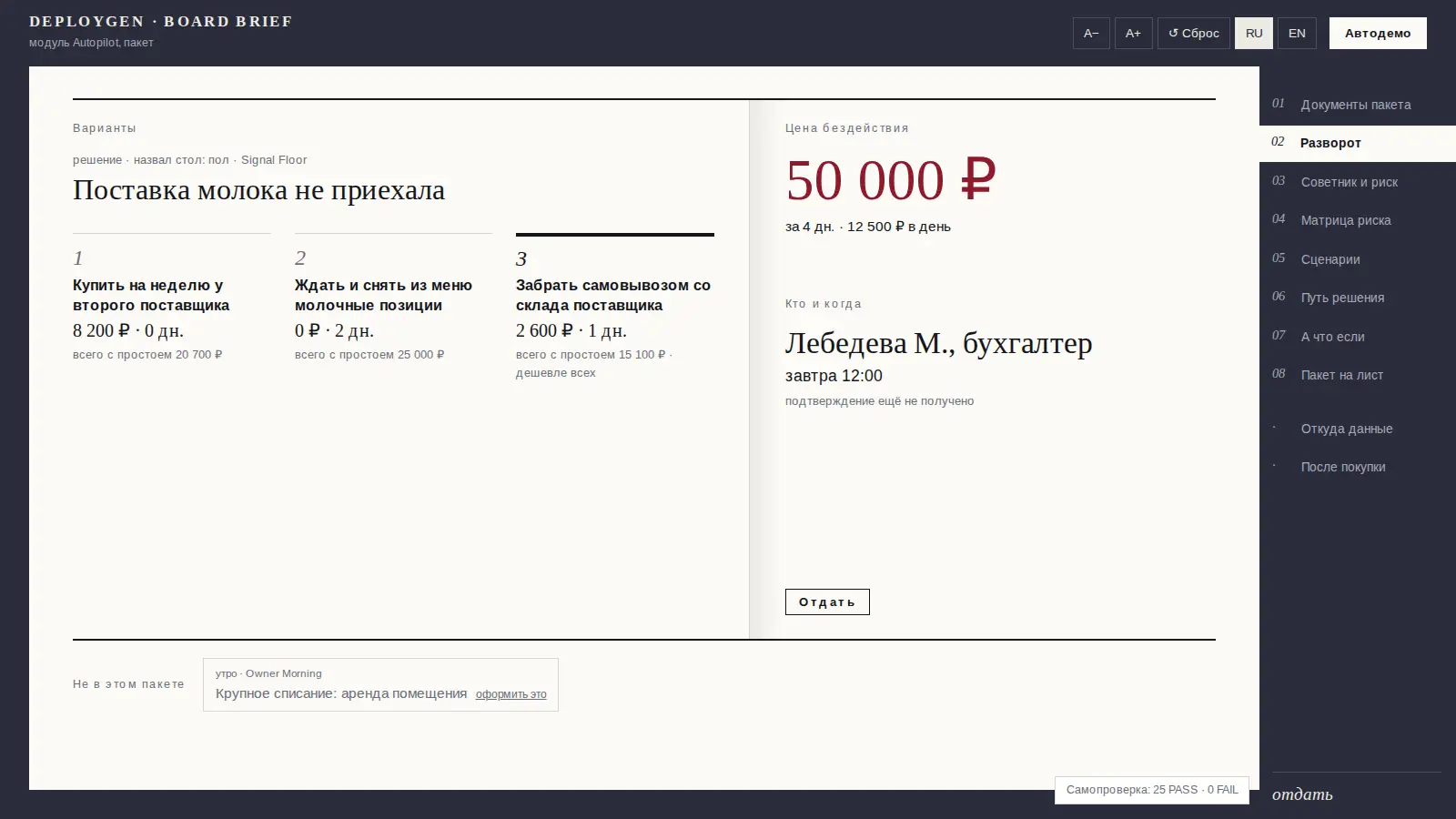Click the italic отдать sidebar footer
Screen dimensions: 1456x819
click(1302, 794)
